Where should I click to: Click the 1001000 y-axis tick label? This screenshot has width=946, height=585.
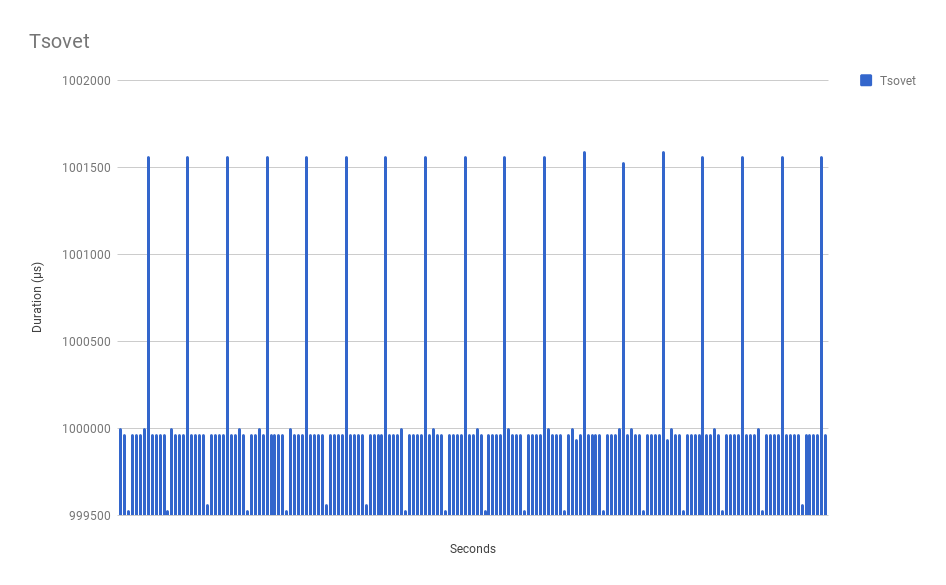pos(83,255)
